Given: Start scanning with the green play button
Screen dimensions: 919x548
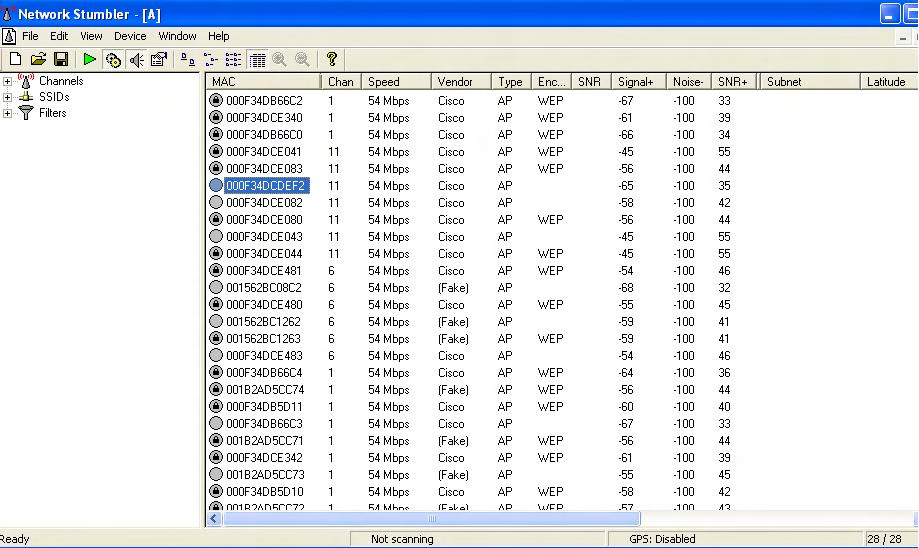Looking at the screenshot, I should (89, 59).
